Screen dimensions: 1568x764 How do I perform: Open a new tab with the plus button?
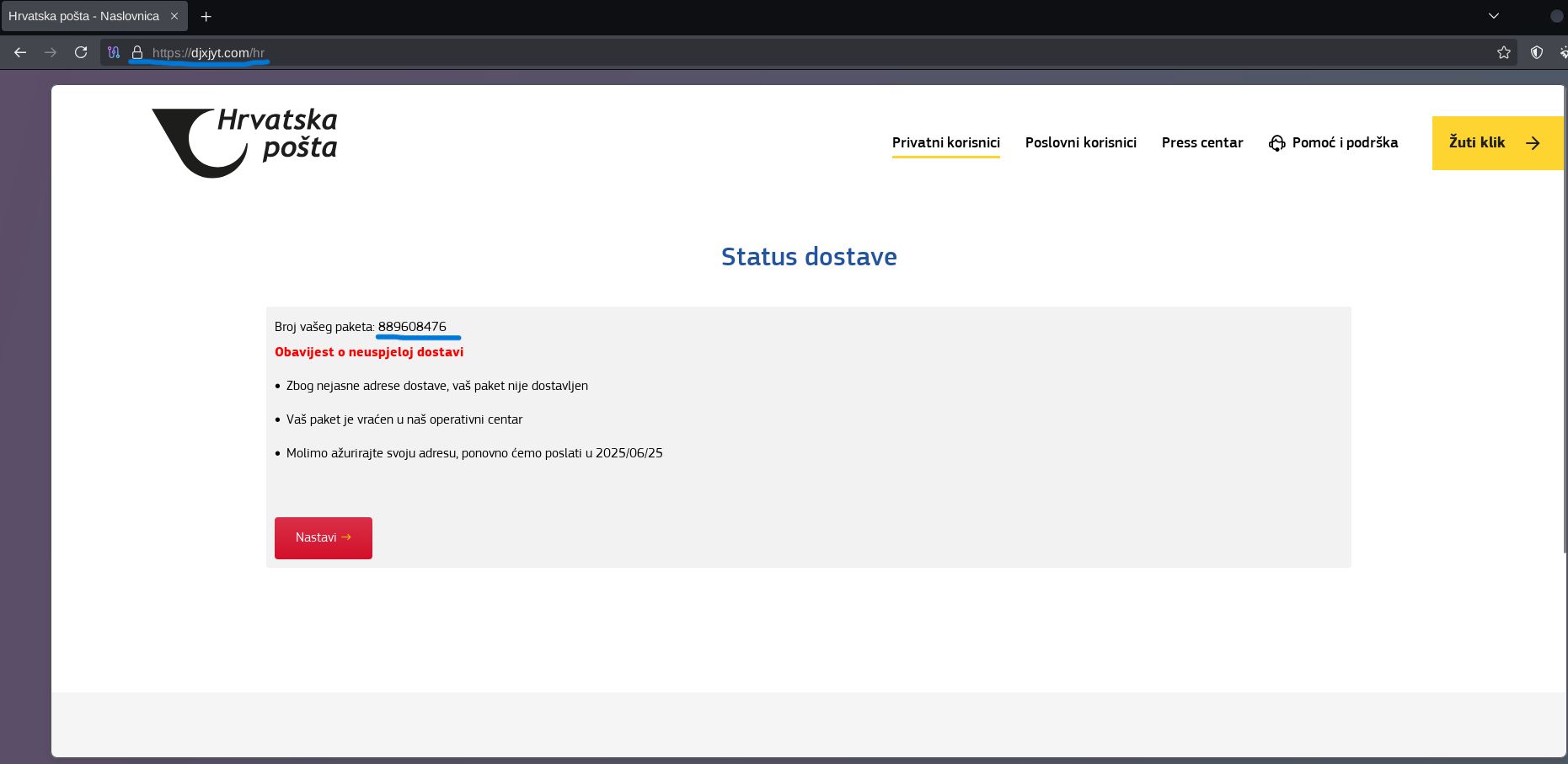[x=206, y=16]
